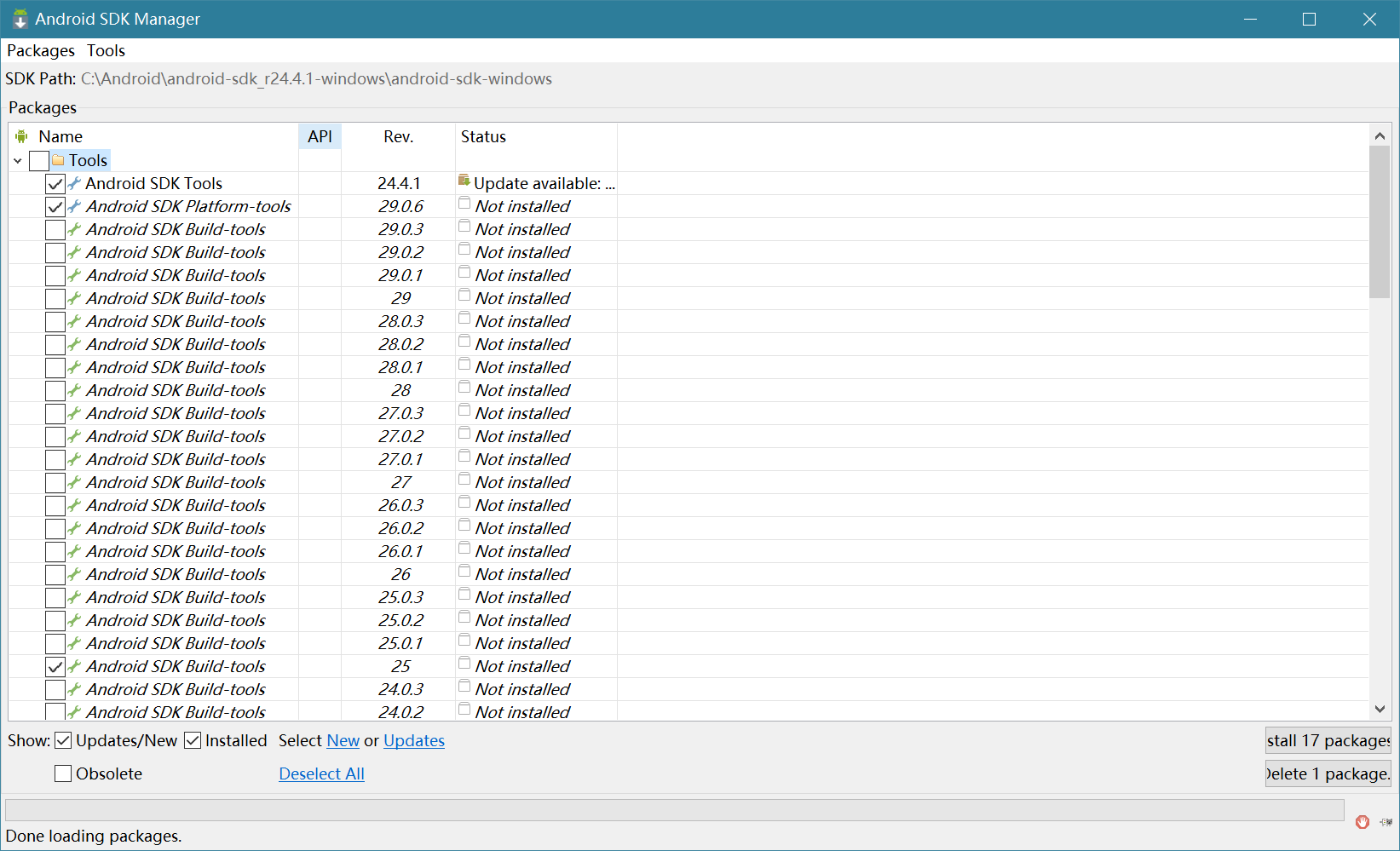Open the log window icon at bottom right
This screenshot has height=851, width=1400.
pyautogui.click(x=1386, y=822)
